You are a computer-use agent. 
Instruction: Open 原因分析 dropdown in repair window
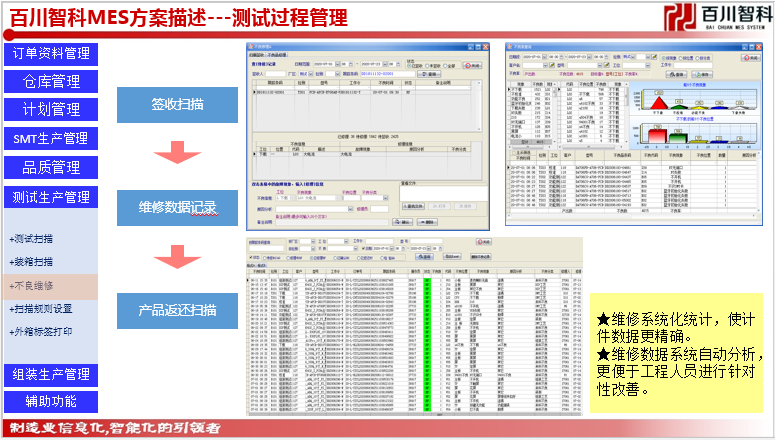(x=350, y=209)
